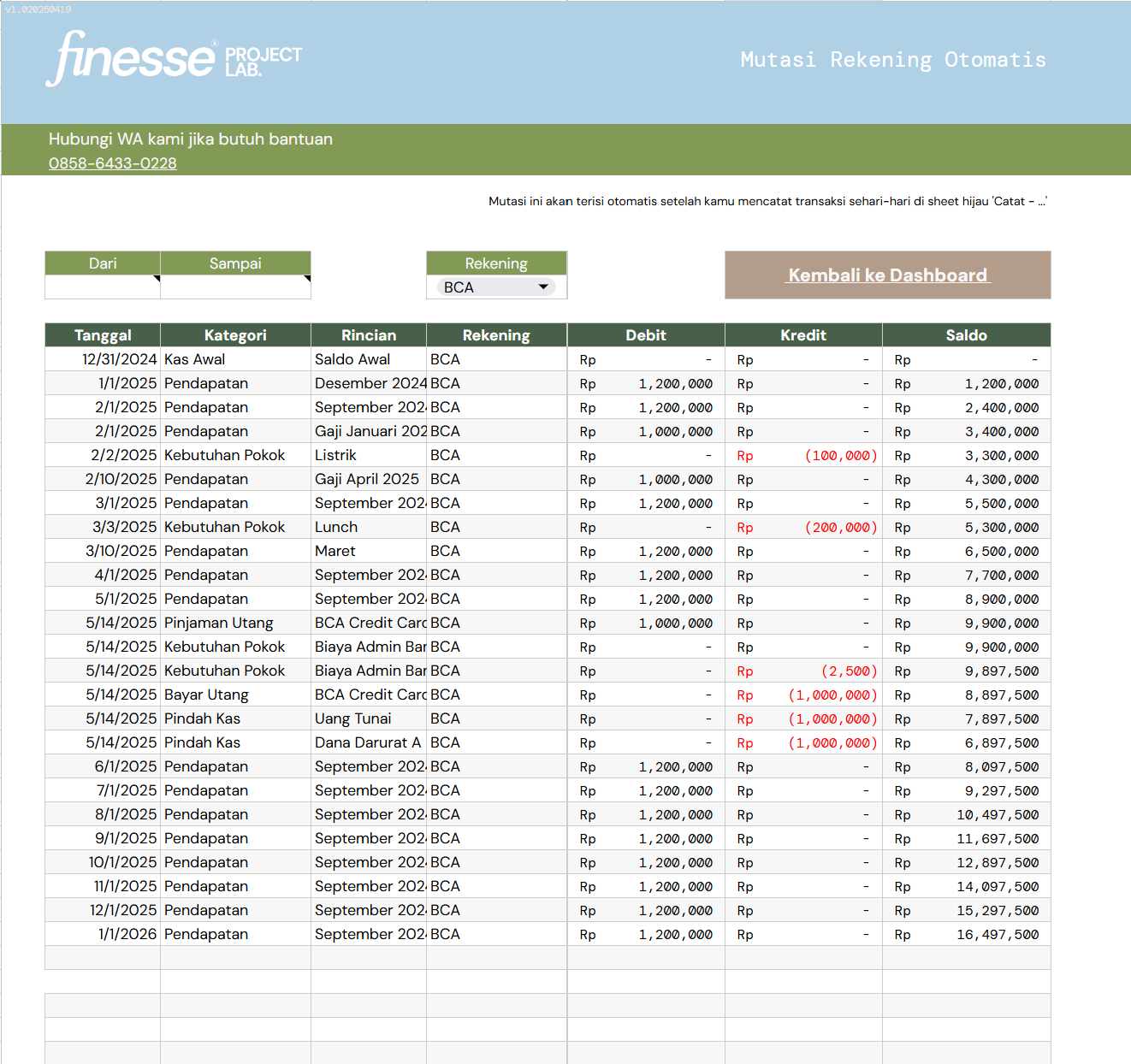The width and height of the screenshot is (1131, 1064).
Task: Select the Uang Tunai rincian cell
Action: (x=368, y=718)
